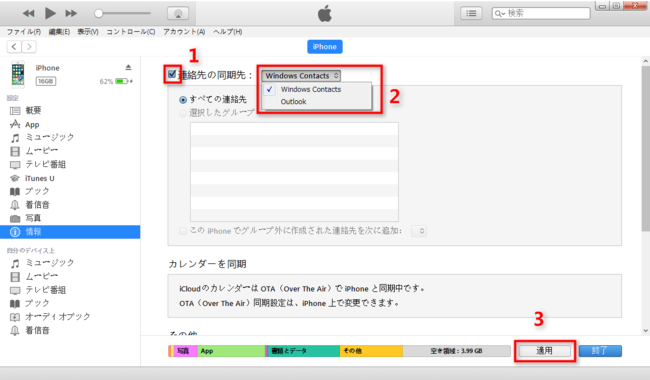This screenshot has height=380, width=650.
Task: Select the 選択したグループ radio option
Action: point(183,113)
